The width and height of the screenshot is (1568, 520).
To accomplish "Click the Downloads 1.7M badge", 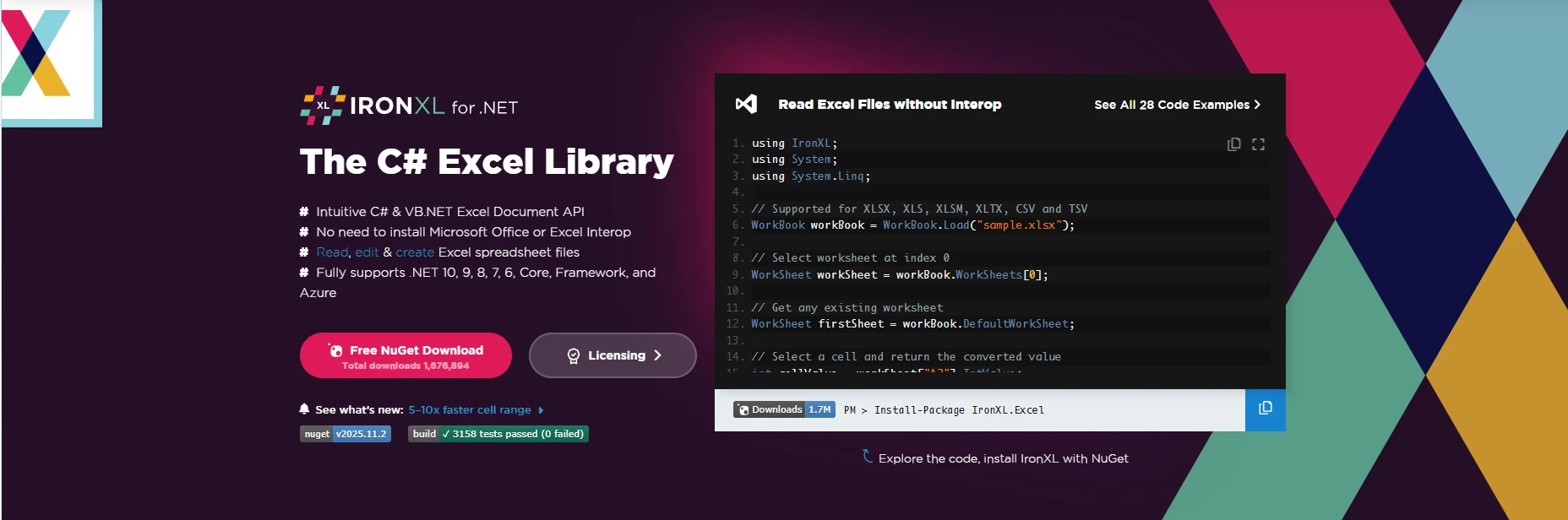I will [784, 409].
